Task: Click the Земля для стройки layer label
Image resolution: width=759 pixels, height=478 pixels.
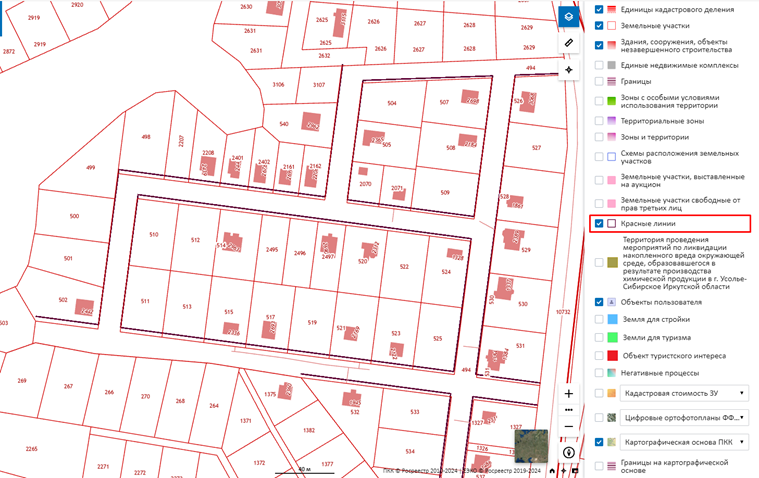Action: click(655, 320)
